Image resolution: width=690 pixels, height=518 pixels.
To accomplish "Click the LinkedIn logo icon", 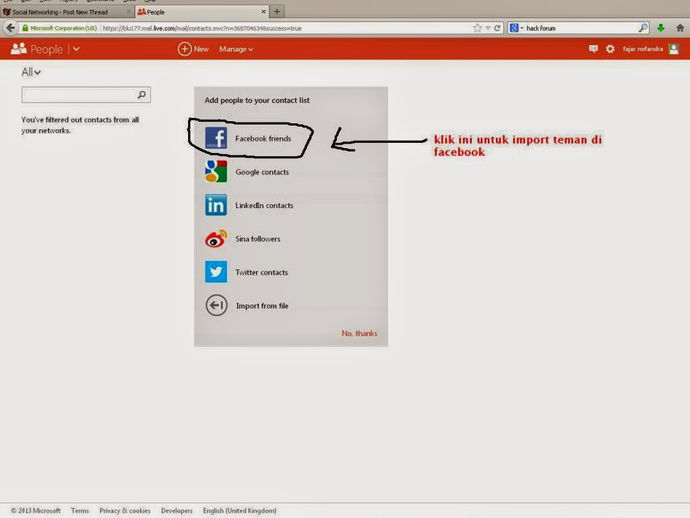I will (216, 205).
